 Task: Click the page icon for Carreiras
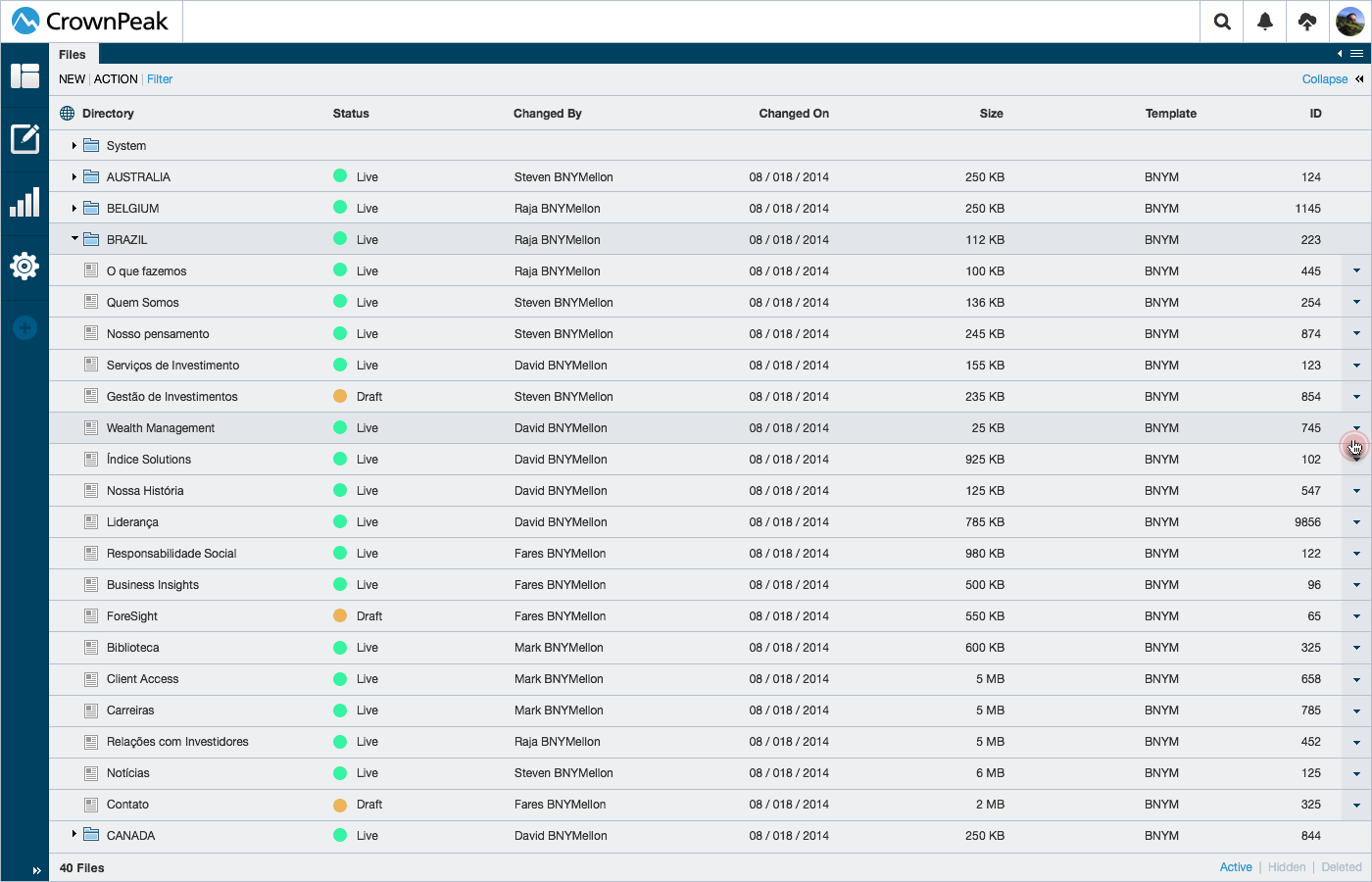click(x=91, y=710)
